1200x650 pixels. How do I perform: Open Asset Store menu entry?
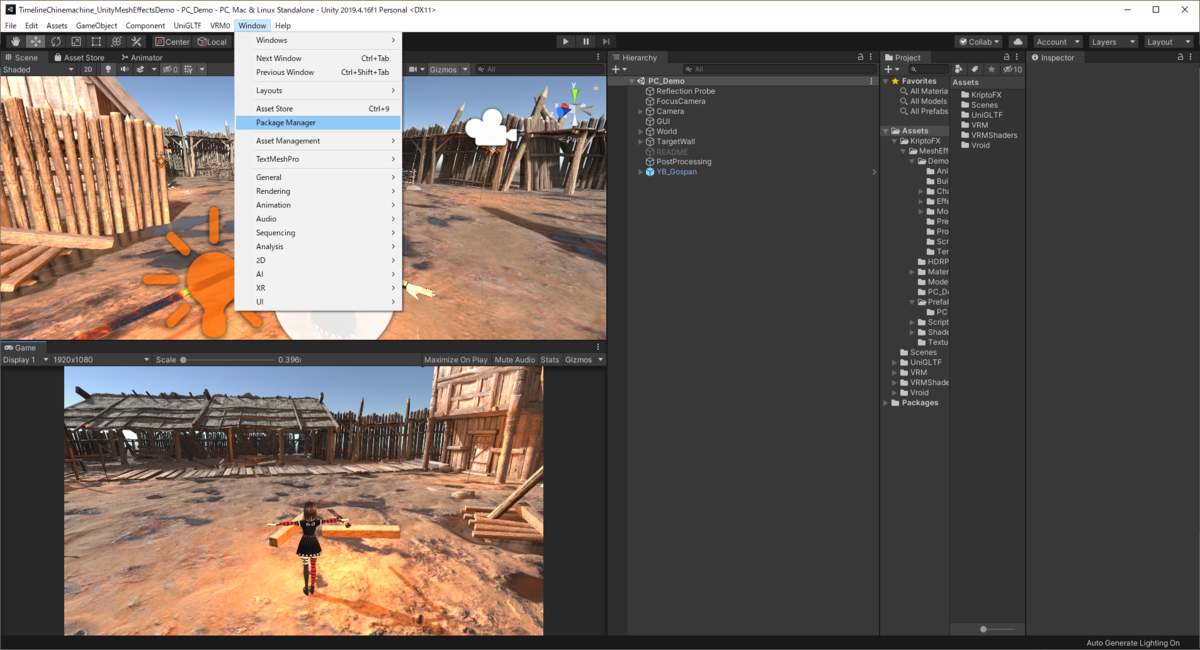(x=318, y=109)
